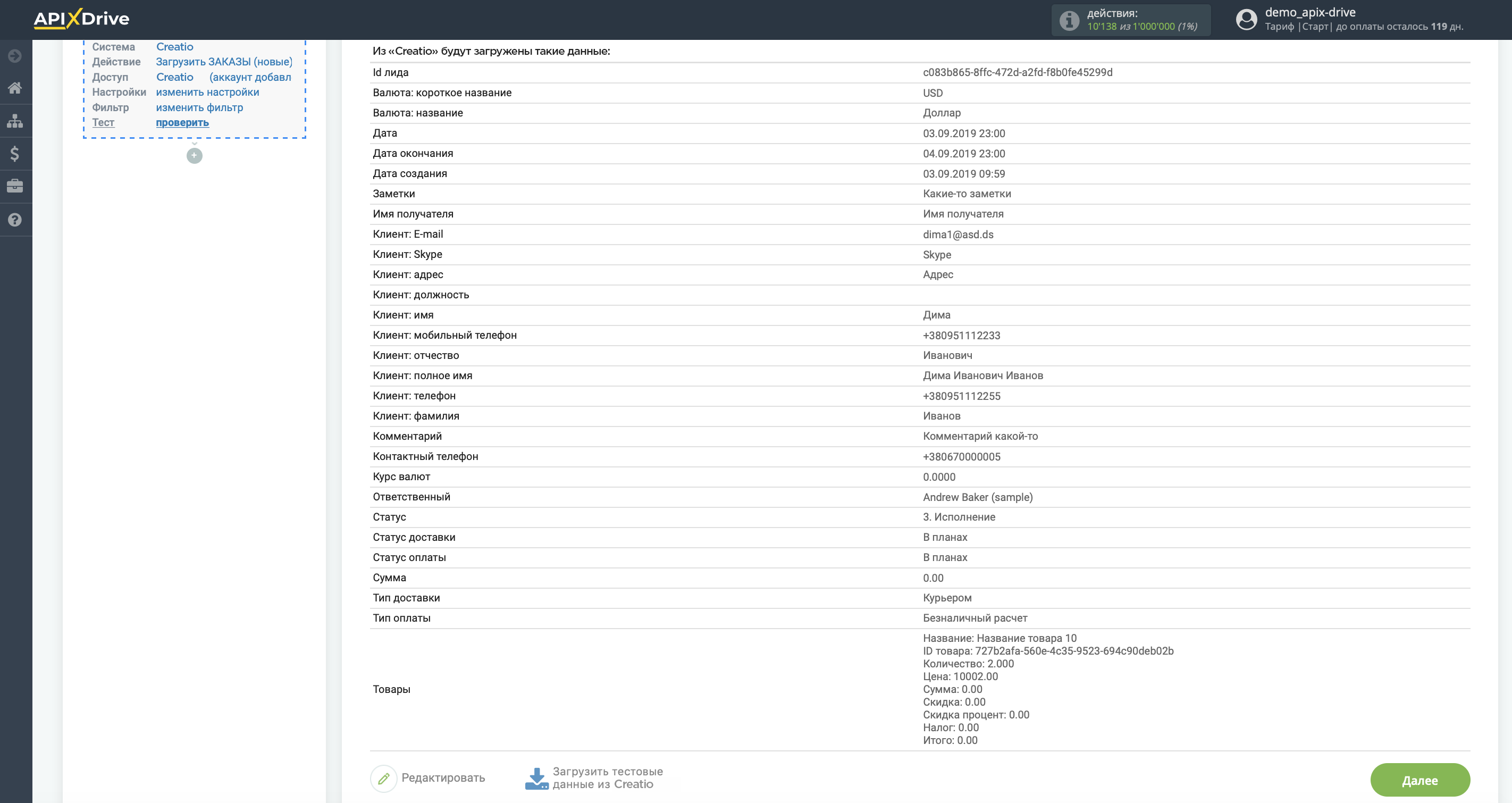Select the Доллар currency name value

click(942, 113)
